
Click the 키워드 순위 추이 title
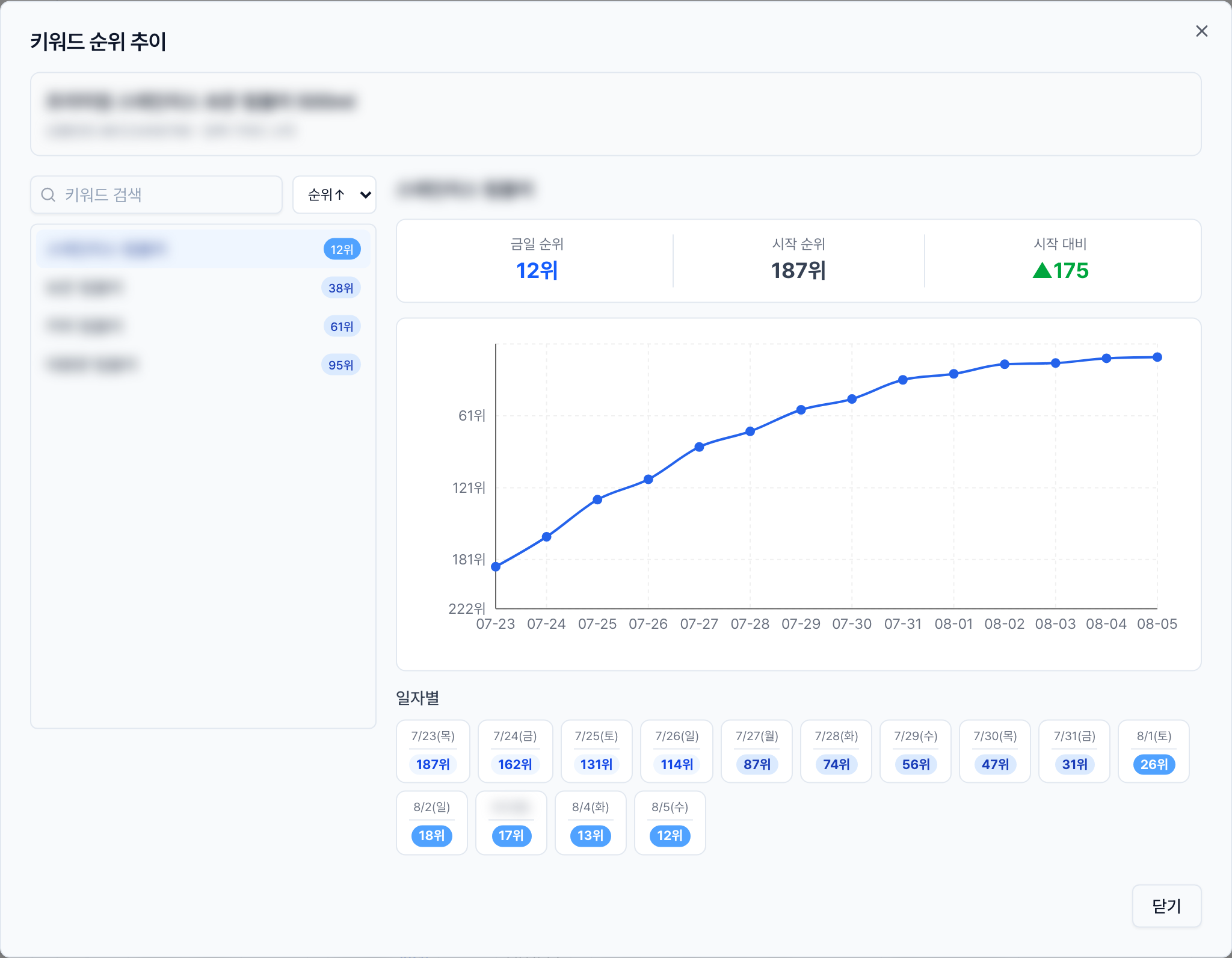coord(98,42)
